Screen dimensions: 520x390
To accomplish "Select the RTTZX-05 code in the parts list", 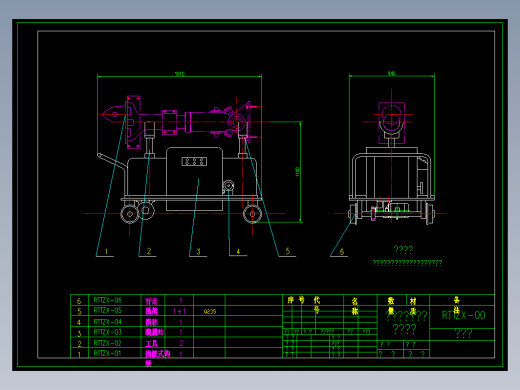I will pos(108,310).
